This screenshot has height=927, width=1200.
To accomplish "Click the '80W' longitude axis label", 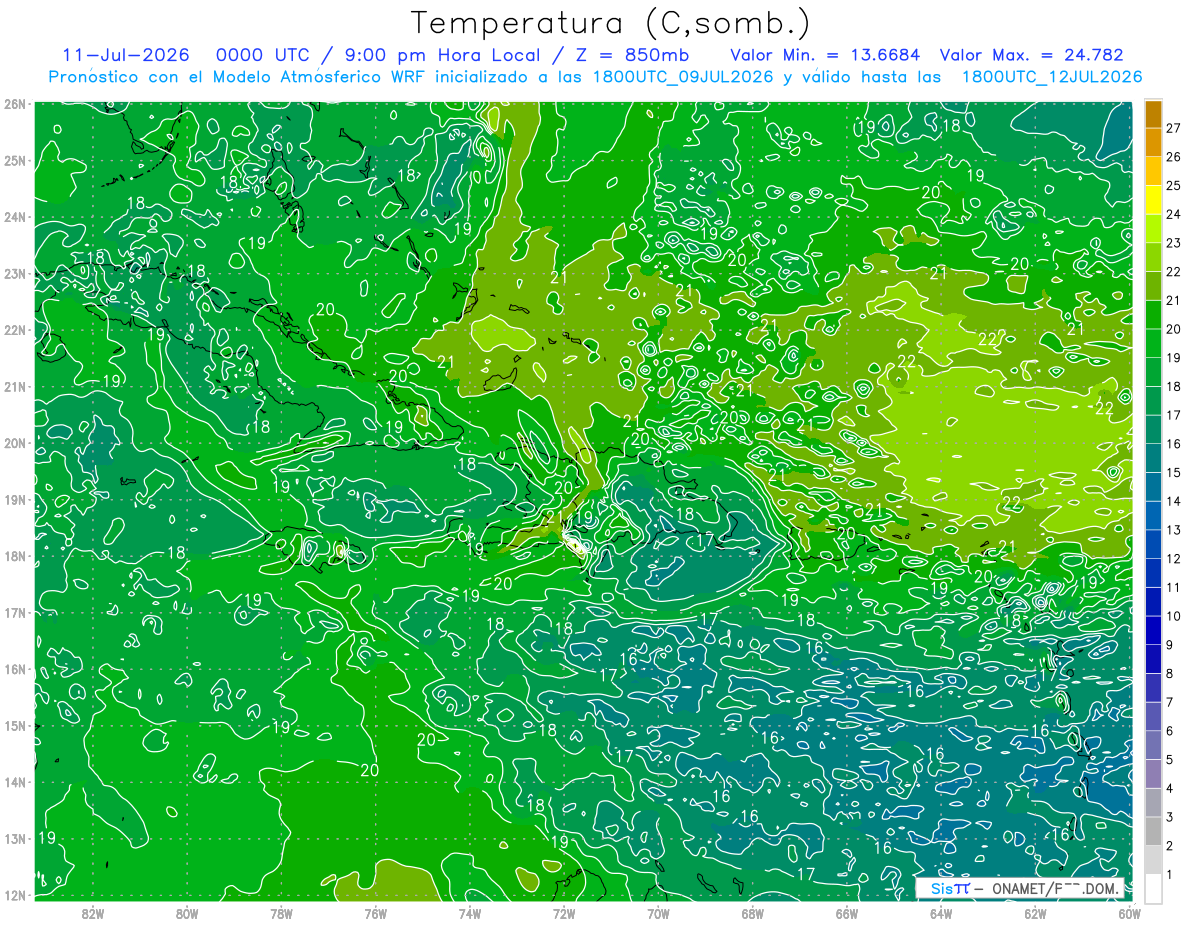I will coord(187,912).
